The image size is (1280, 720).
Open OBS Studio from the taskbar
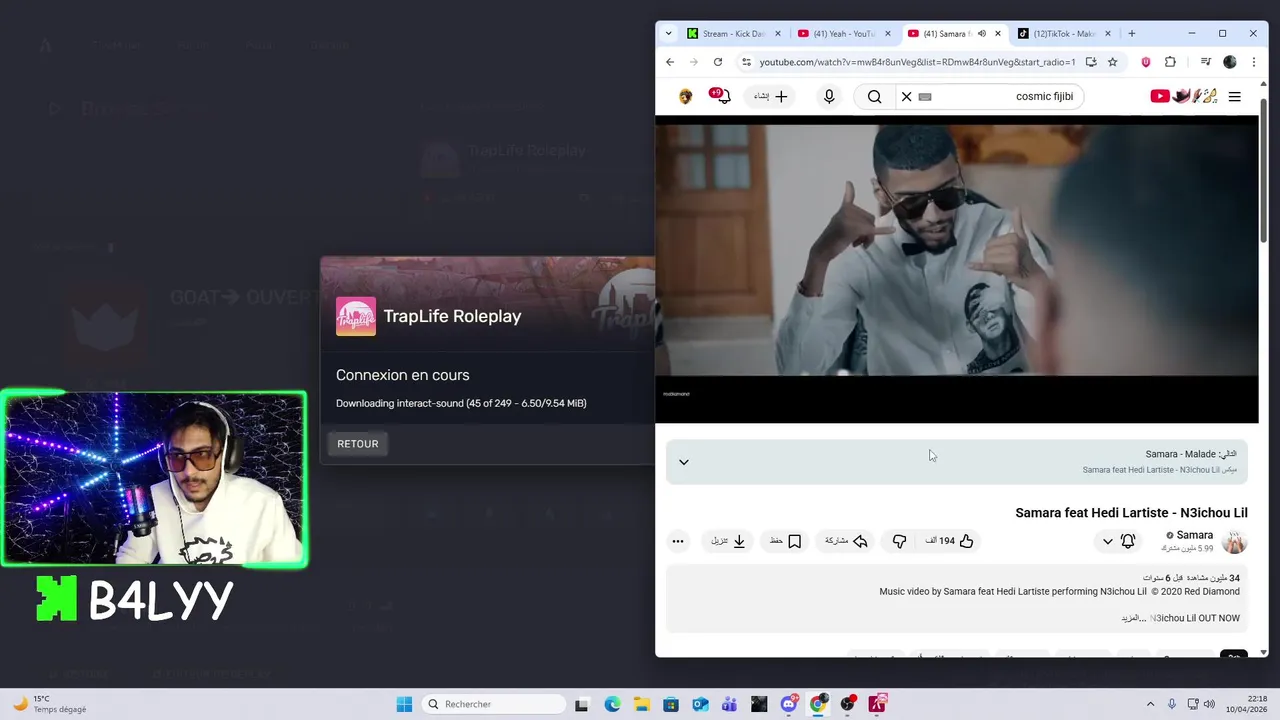(848, 704)
